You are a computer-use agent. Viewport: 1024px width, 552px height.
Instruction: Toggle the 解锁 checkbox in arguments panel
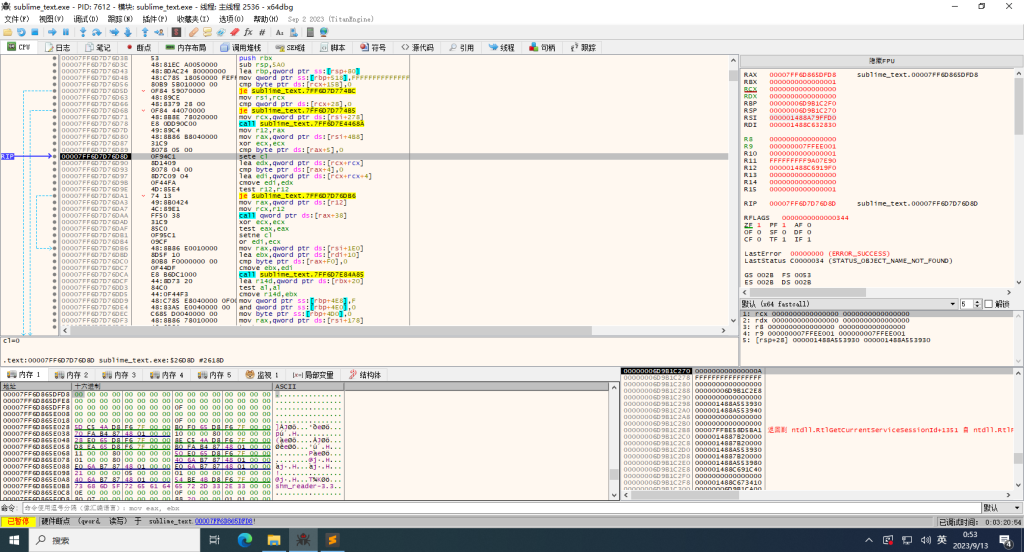click(x=989, y=303)
